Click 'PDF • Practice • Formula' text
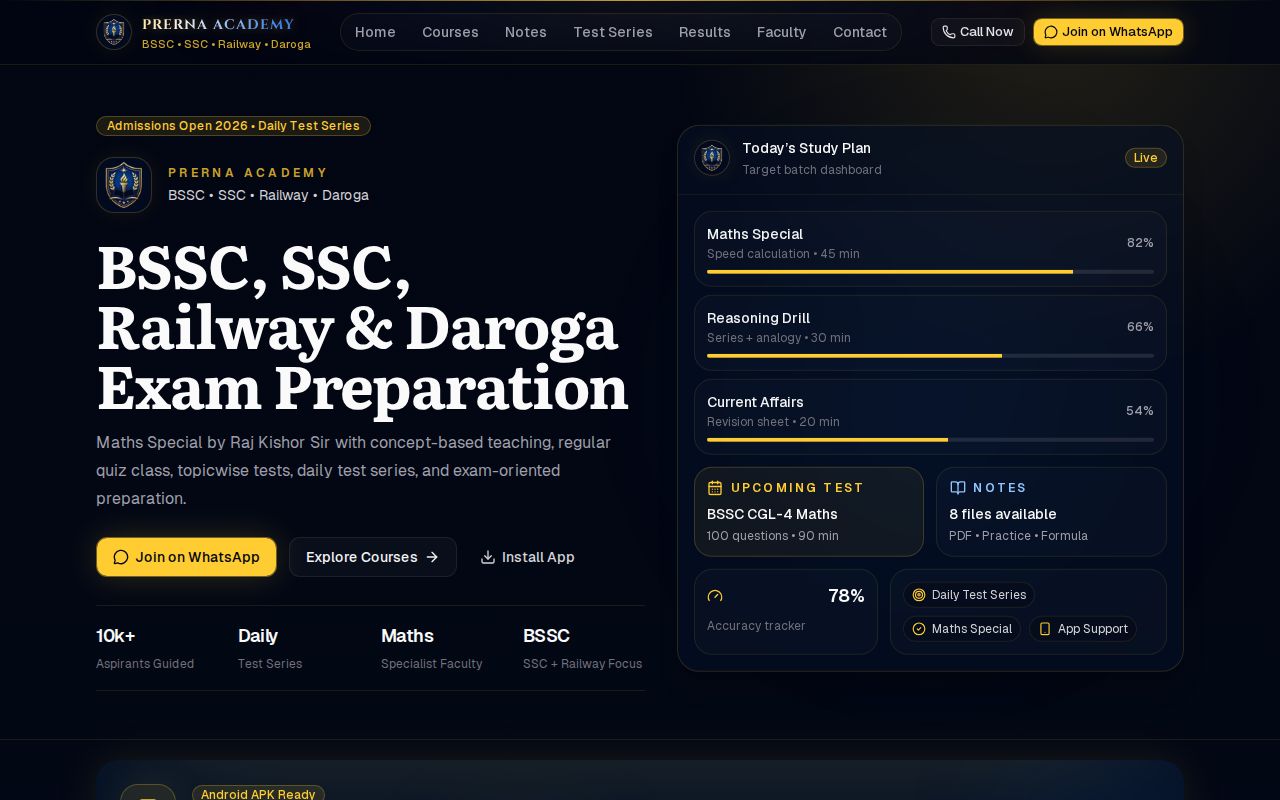The height and width of the screenshot is (800, 1280). click(x=1018, y=536)
